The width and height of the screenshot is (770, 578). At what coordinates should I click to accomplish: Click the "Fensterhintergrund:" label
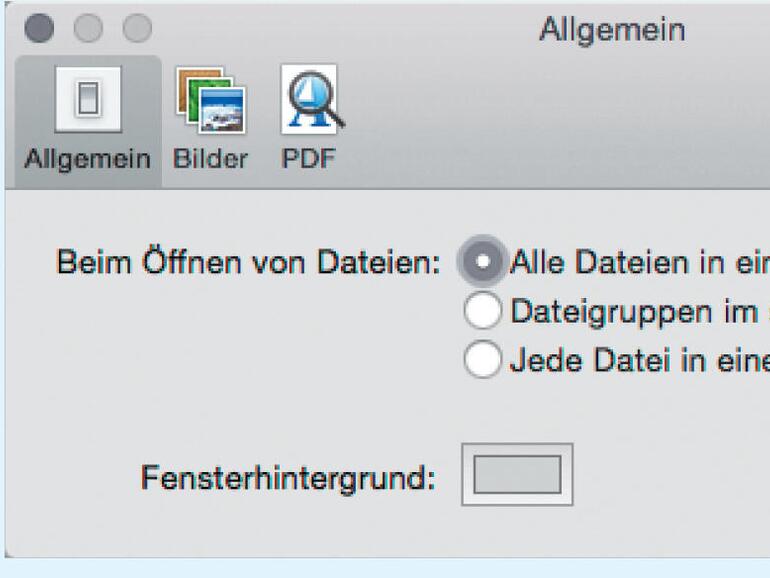(288, 478)
